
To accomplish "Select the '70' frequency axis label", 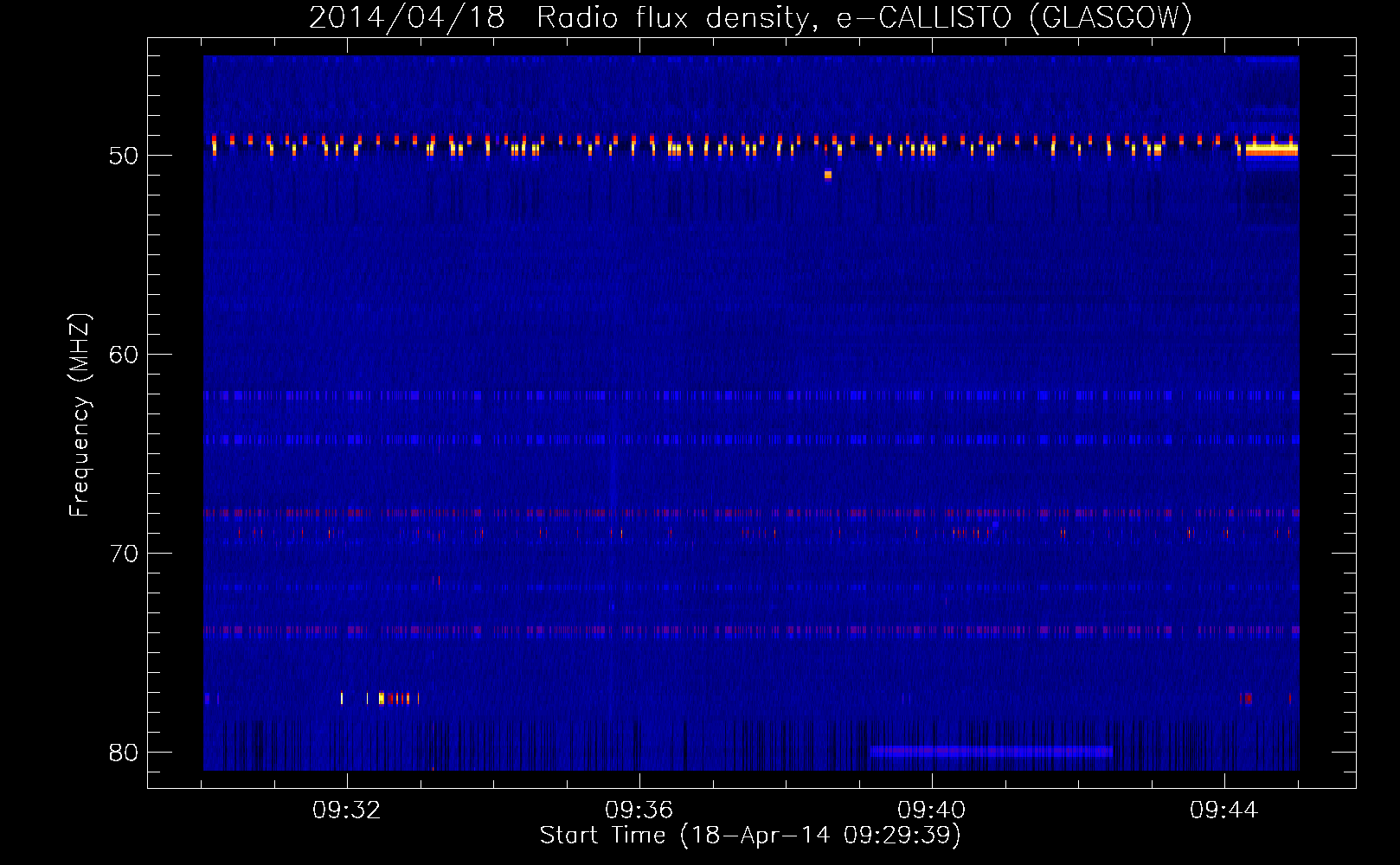I will [123, 554].
